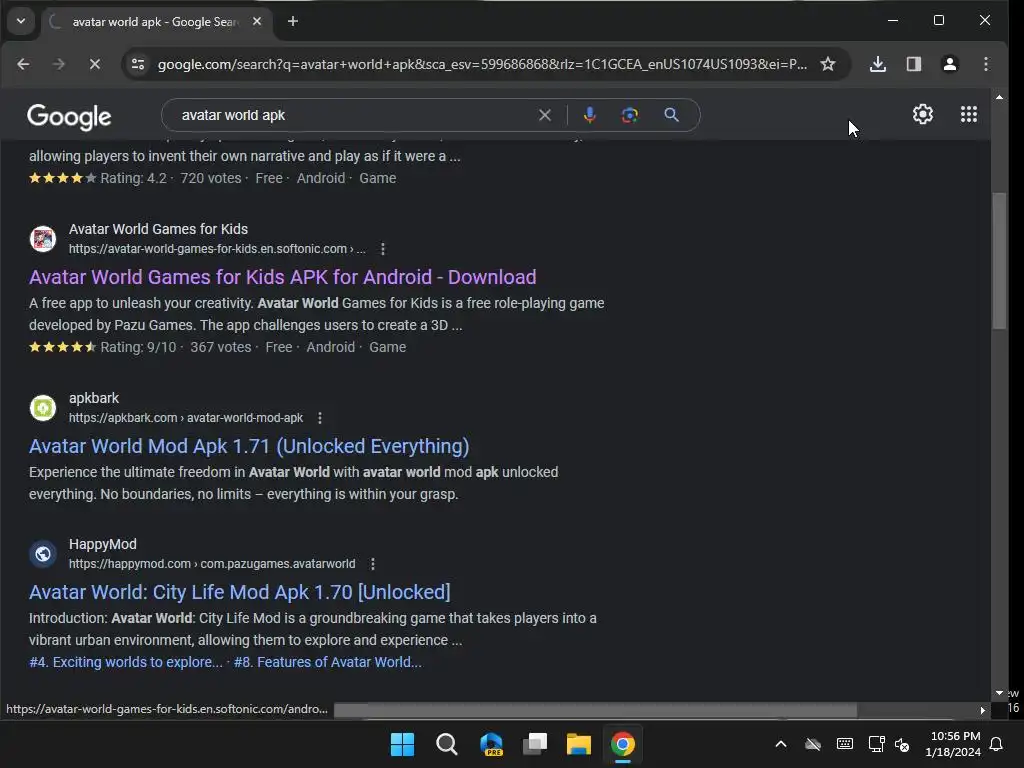Open the #8 Features of Avatar World link
The width and height of the screenshot is (1024, 768).
click(328, 662)
